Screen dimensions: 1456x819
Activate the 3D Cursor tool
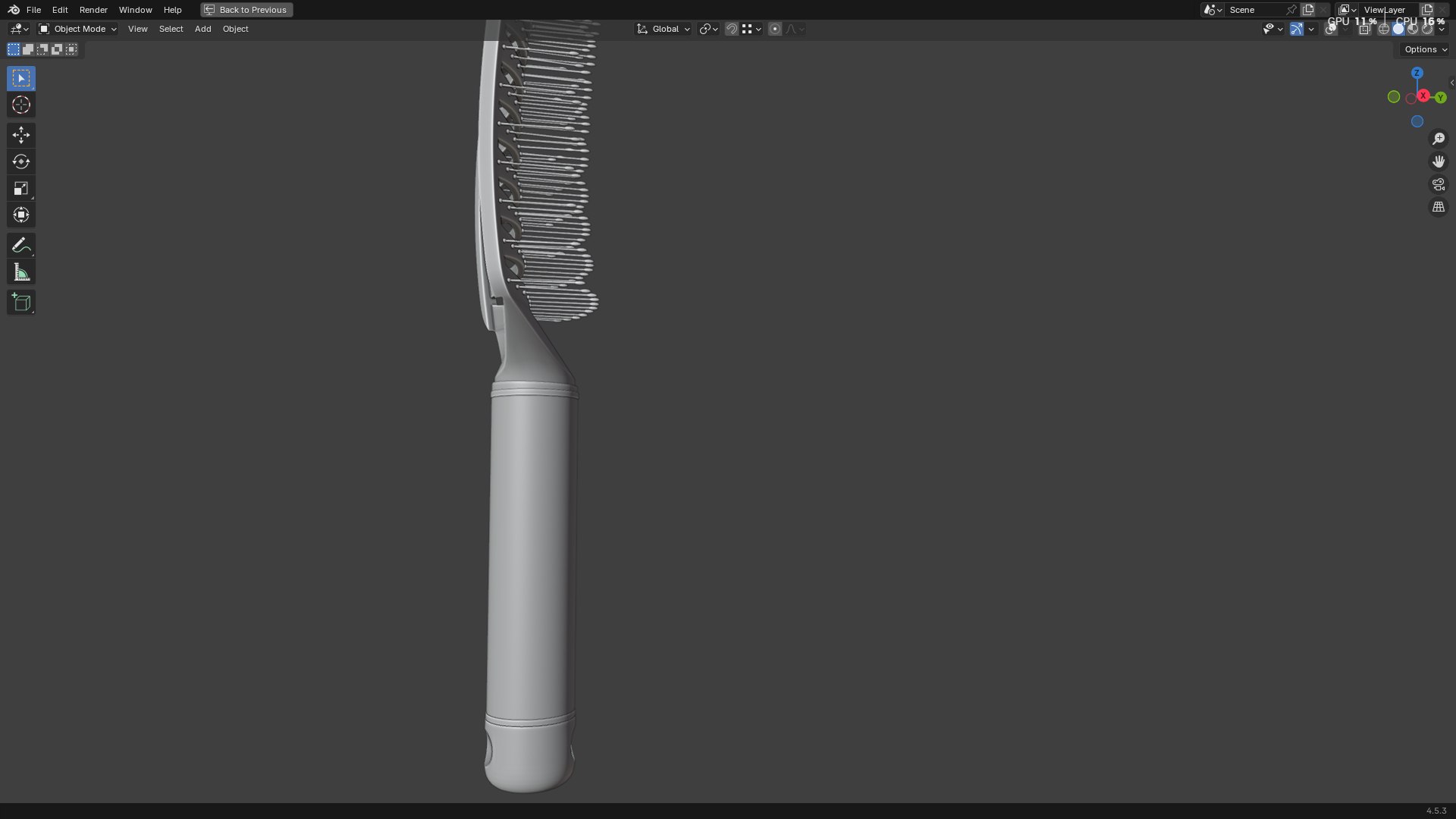pos(21,105)
